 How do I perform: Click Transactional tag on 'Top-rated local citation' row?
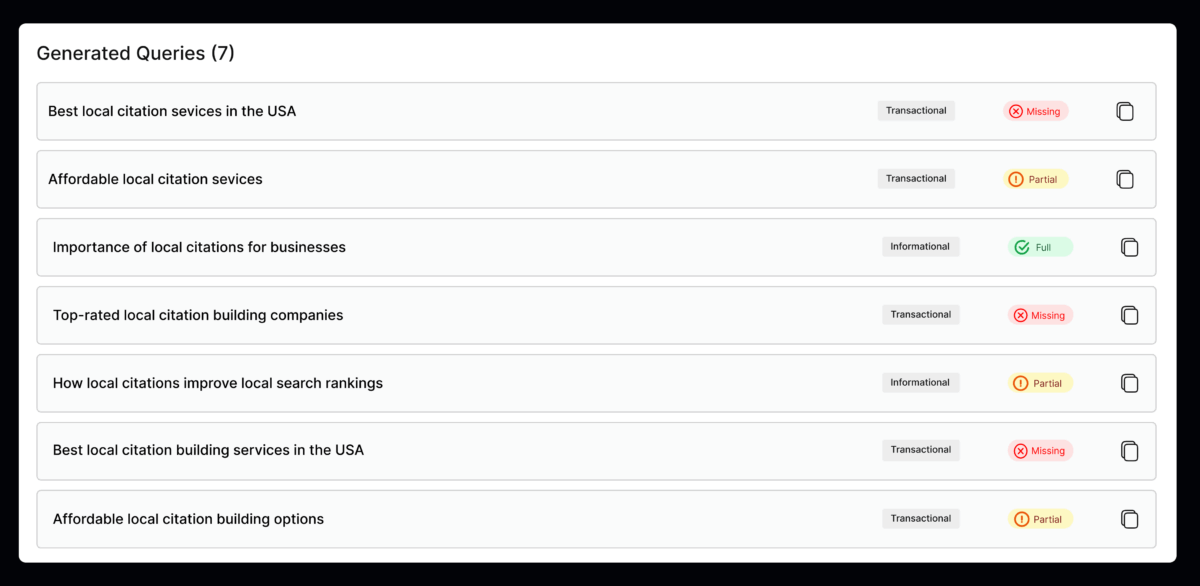(920, 315)
